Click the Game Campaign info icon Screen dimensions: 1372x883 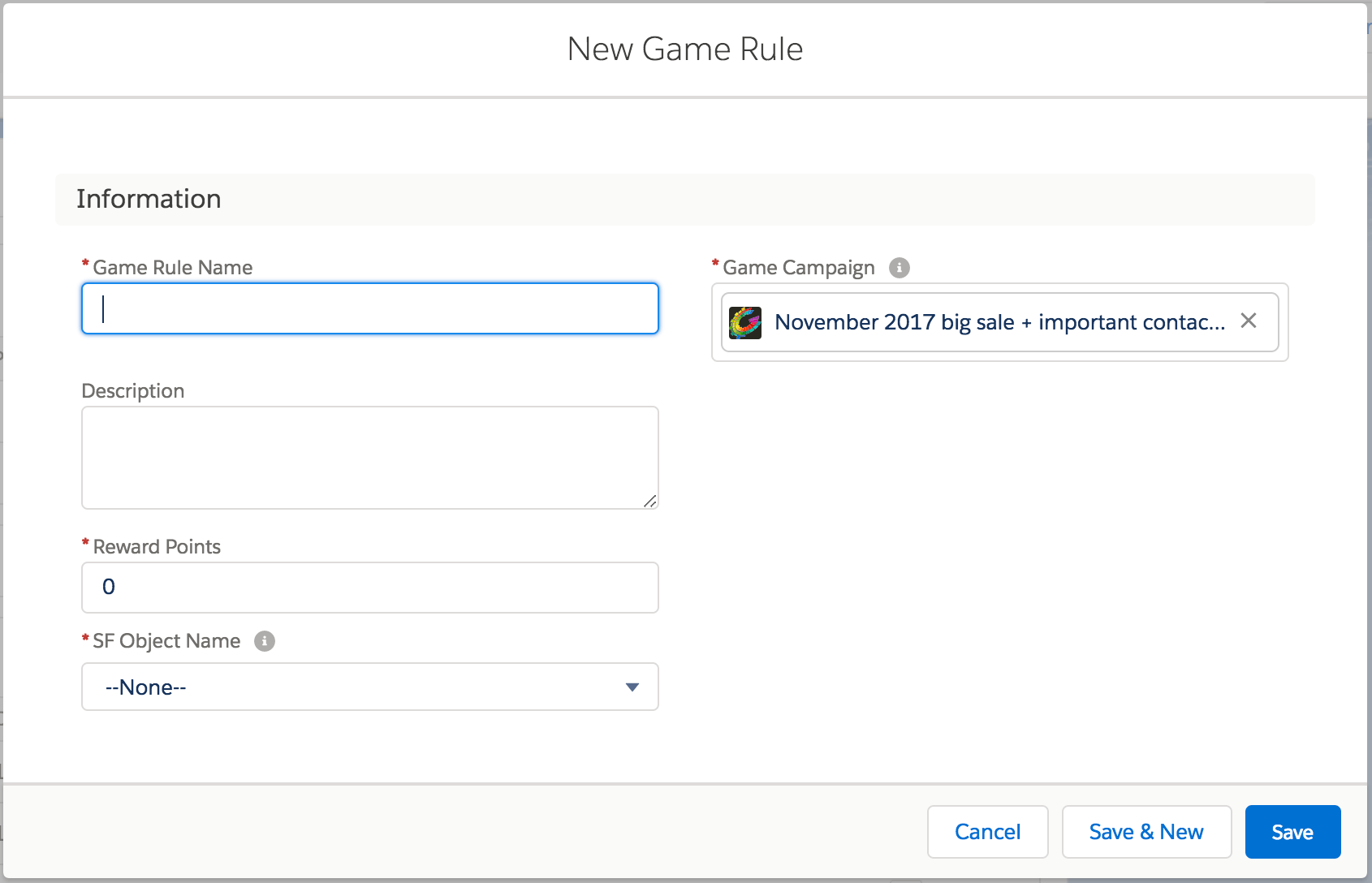coord(899,268)
